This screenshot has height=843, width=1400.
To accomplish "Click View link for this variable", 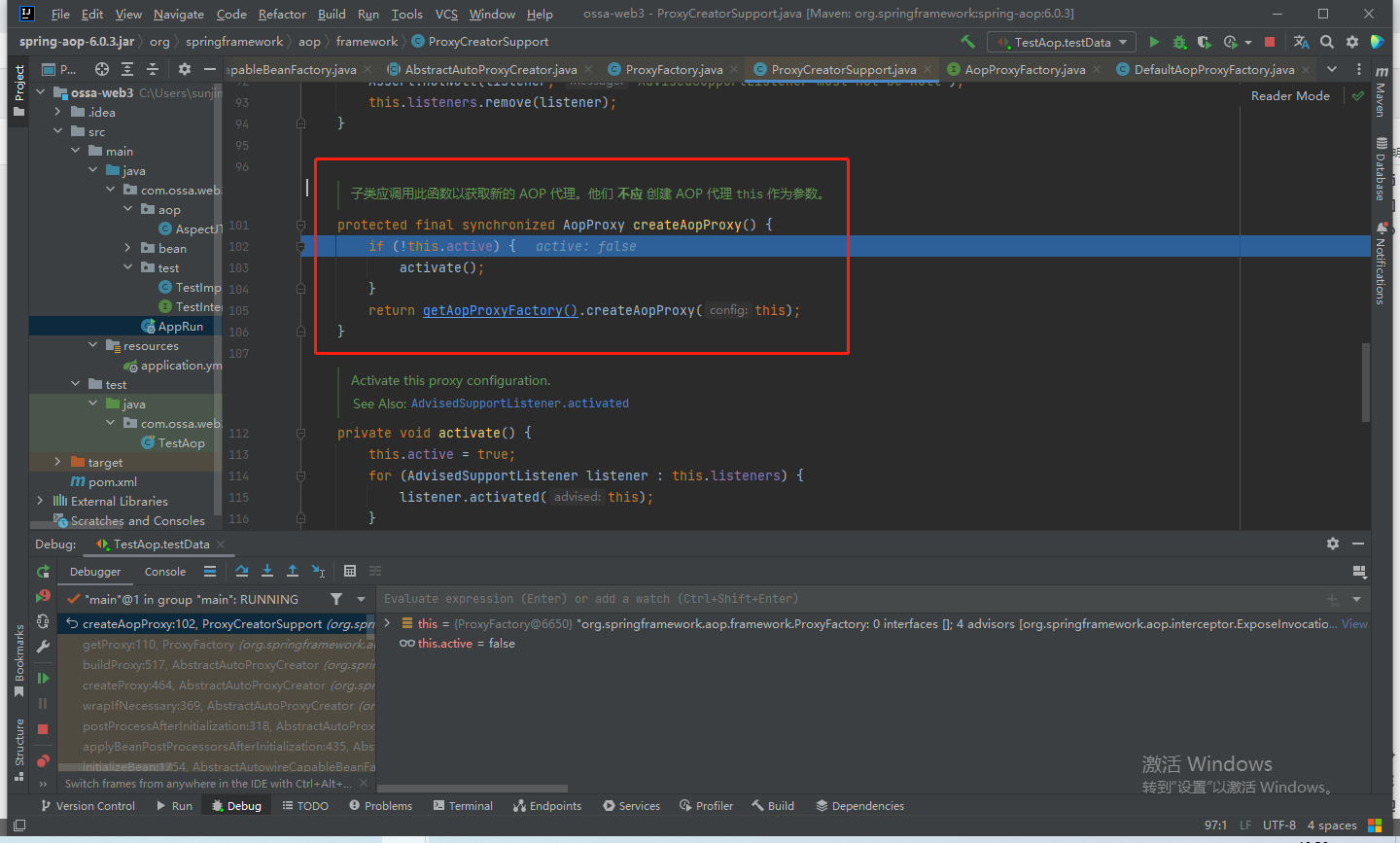I will (x=1354, y=624).
